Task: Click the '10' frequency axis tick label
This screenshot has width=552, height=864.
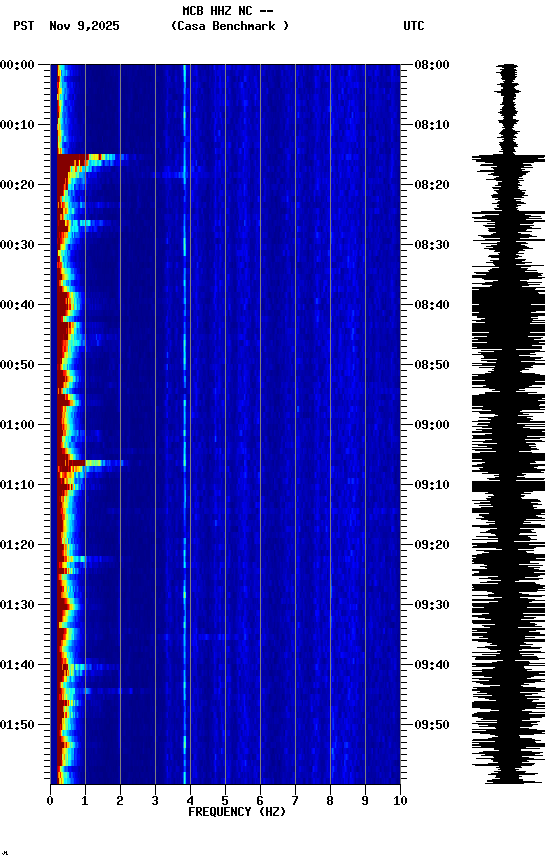Action: point(400,801)
